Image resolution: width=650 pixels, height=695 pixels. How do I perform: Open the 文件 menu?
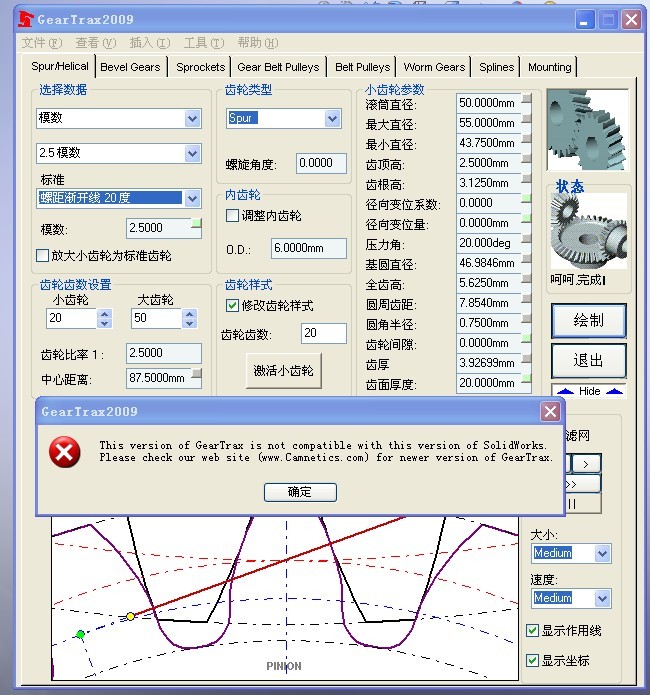(x=42, y=43)
